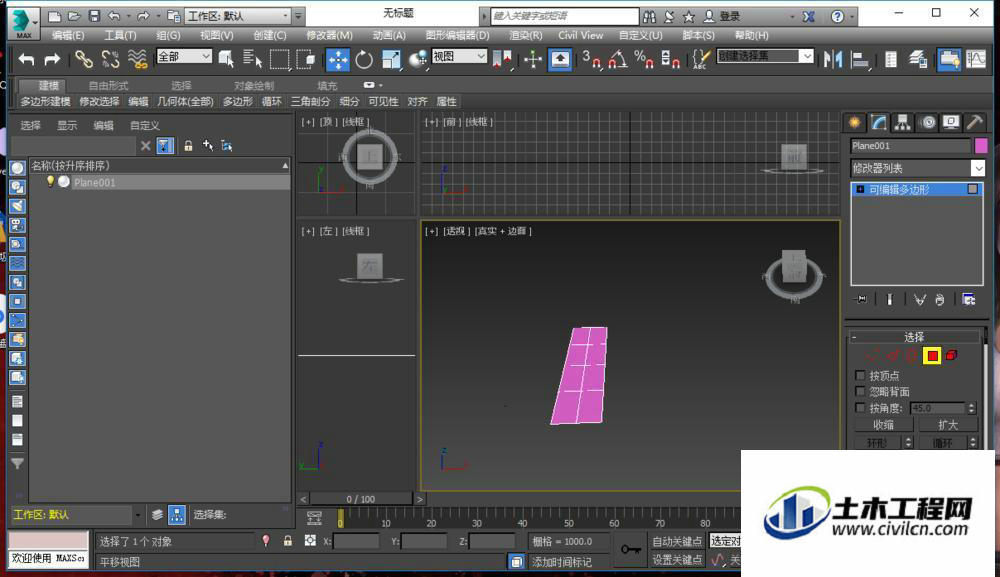The width and height of the screenshot is (1000, 577).
Task: Activate the Select and Scale tool
Action: (x=391, y=59)
